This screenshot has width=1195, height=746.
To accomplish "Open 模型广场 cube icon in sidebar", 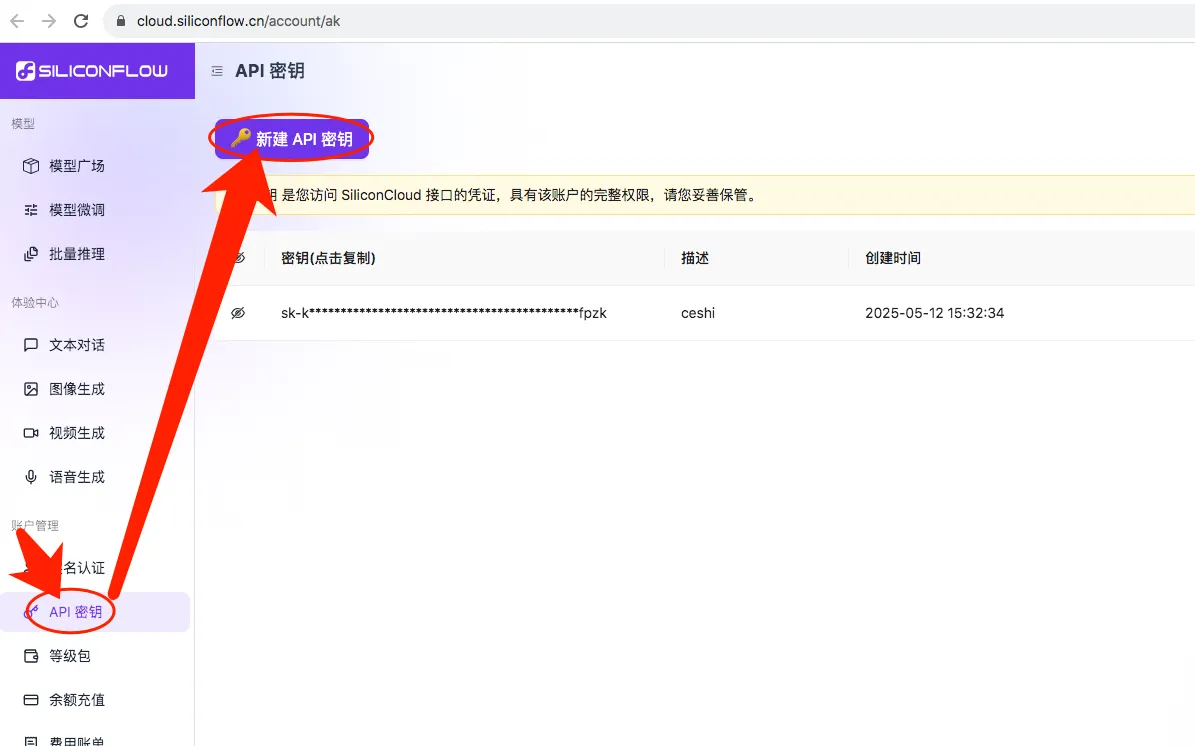I will coord(30,165).
